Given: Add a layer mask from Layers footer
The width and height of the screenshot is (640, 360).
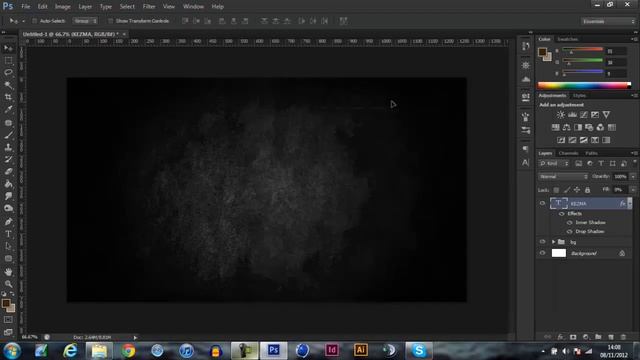Looking at the screenshot, I should point(573,337).
